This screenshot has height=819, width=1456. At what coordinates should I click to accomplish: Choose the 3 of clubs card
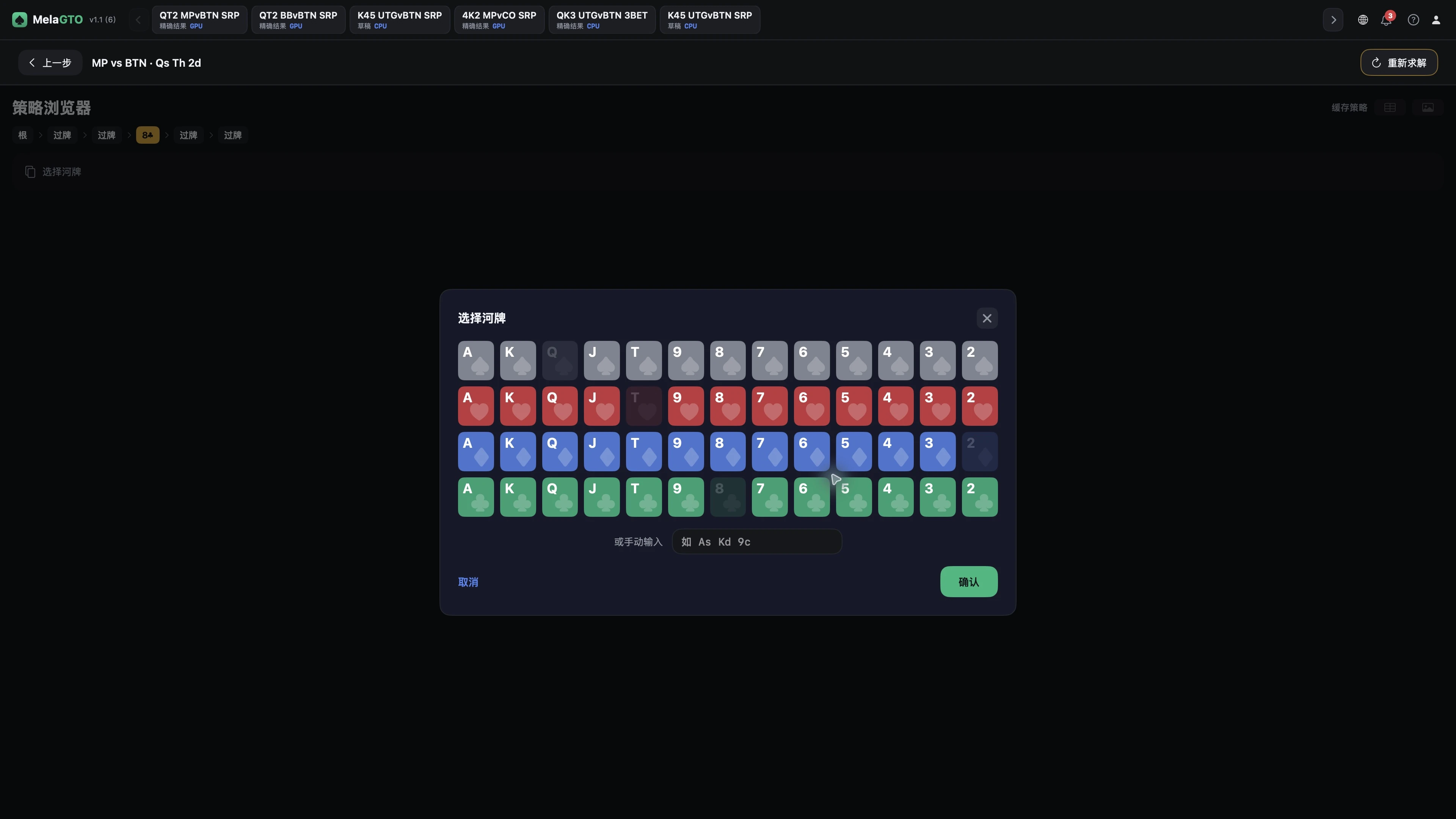938,497
